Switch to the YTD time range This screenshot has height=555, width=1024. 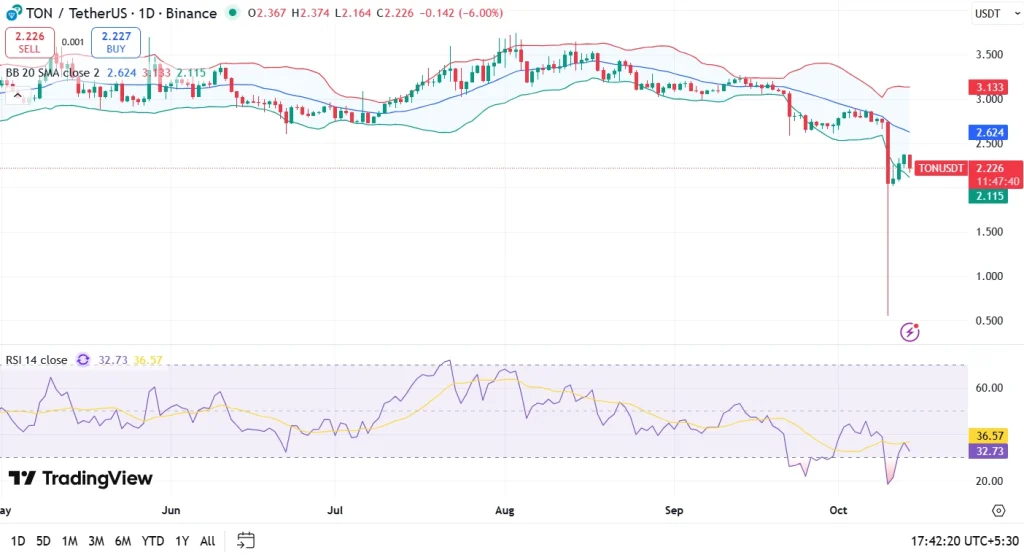(x=153, y=541)
